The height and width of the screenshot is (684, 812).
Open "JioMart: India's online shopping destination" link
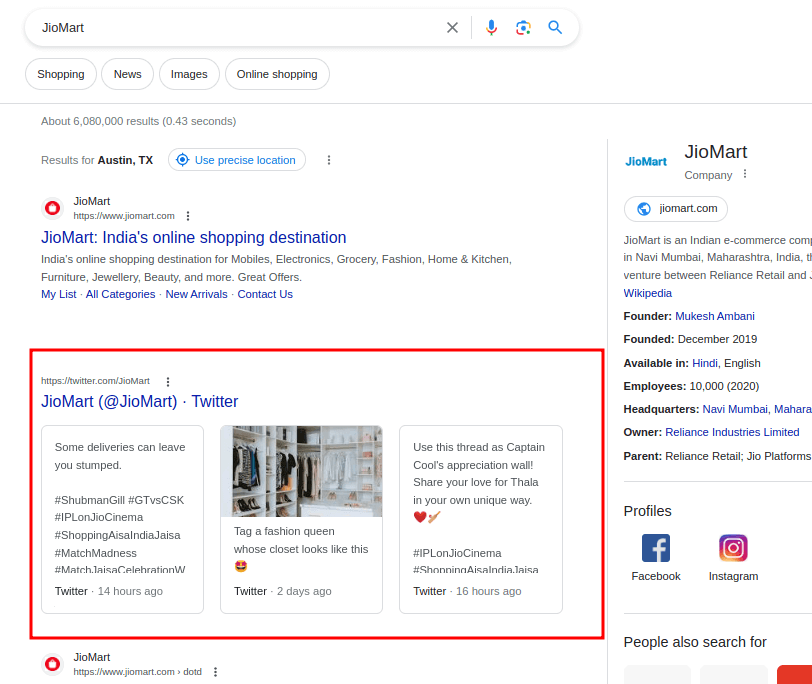(x=193, y=238)
